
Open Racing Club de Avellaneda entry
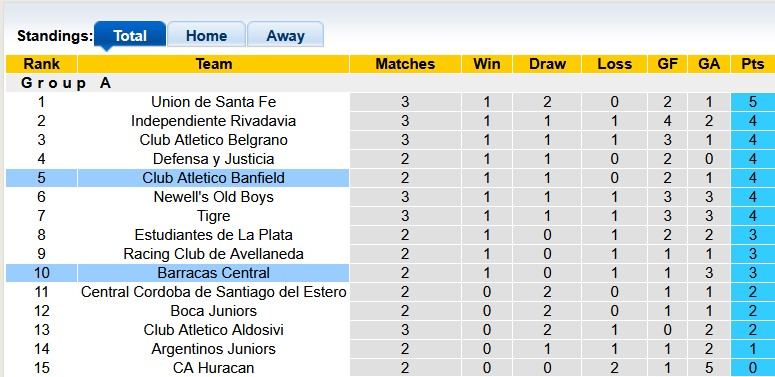point(214,254)
